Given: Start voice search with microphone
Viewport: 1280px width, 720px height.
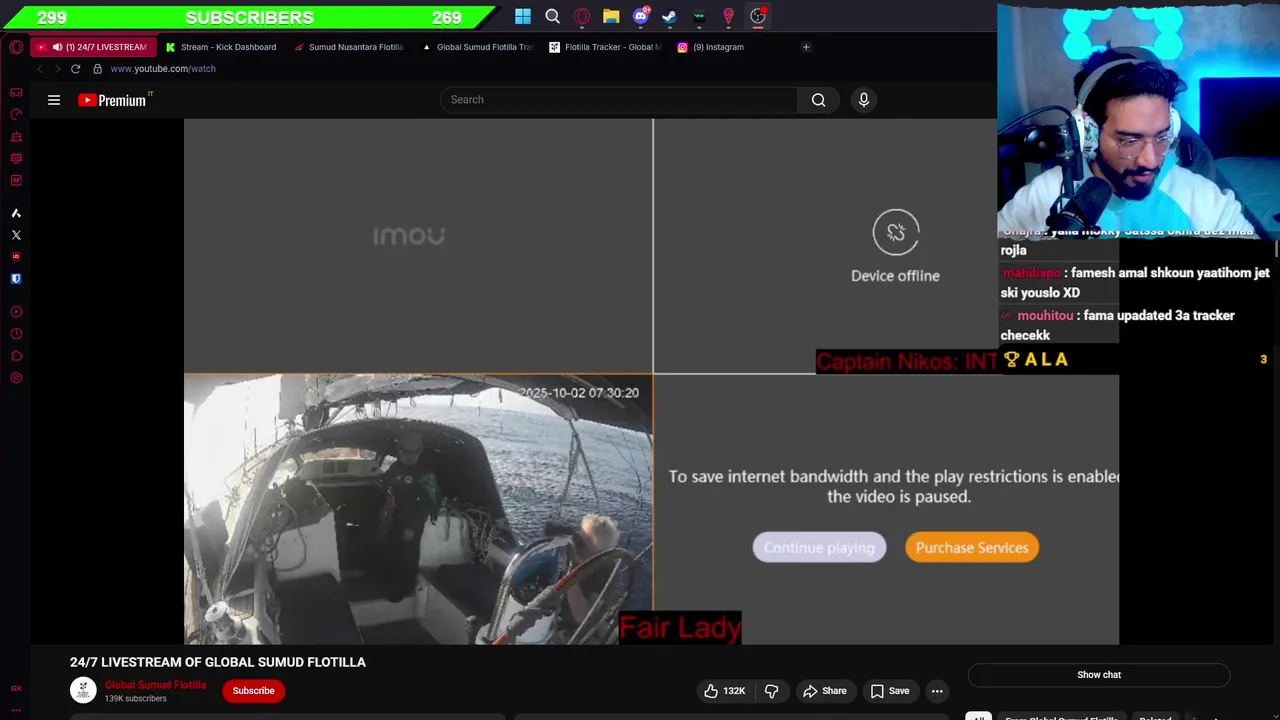Looking at the screenshot, I should tap(864, 100).
